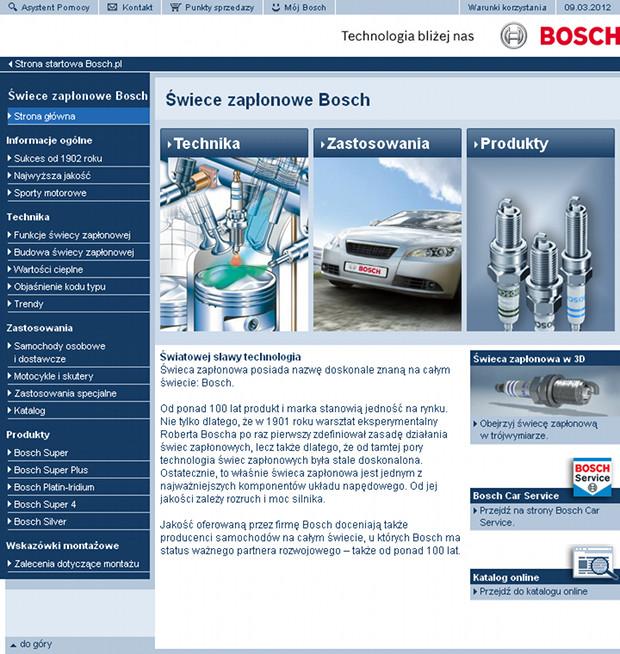Return to Strona startowa Bosch.pl

[68, 64]
